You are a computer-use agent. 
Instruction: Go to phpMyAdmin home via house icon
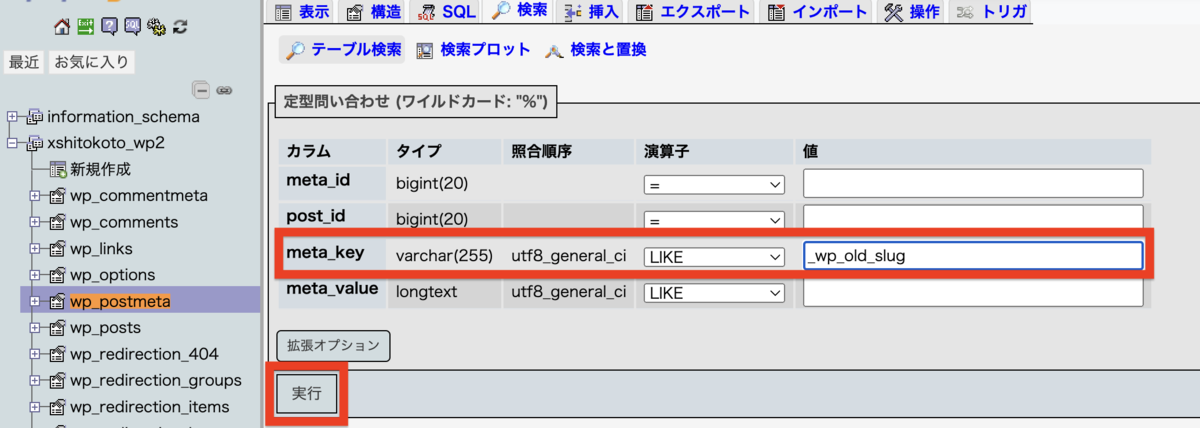coord(63,27)
